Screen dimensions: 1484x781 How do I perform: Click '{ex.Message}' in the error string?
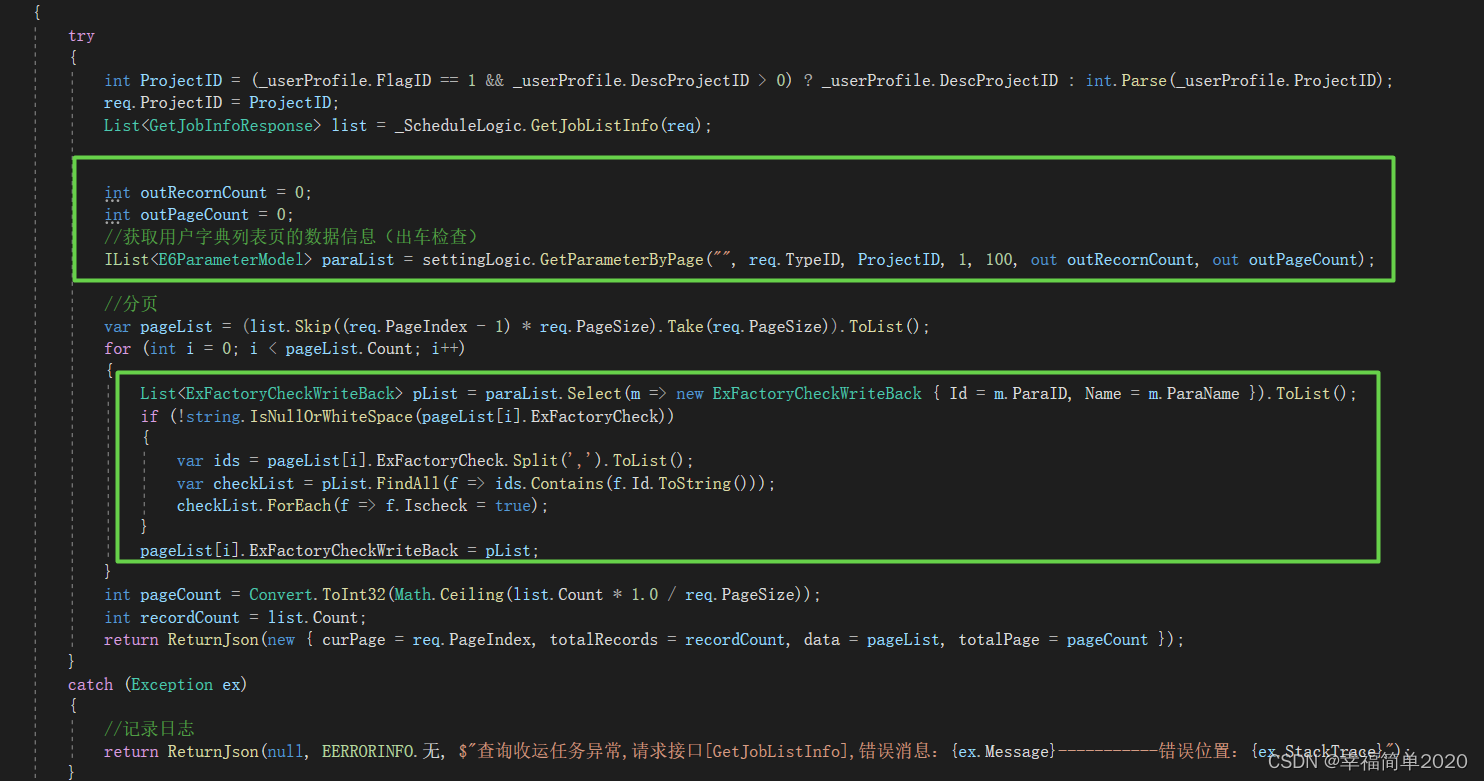tap(1005, 752)
